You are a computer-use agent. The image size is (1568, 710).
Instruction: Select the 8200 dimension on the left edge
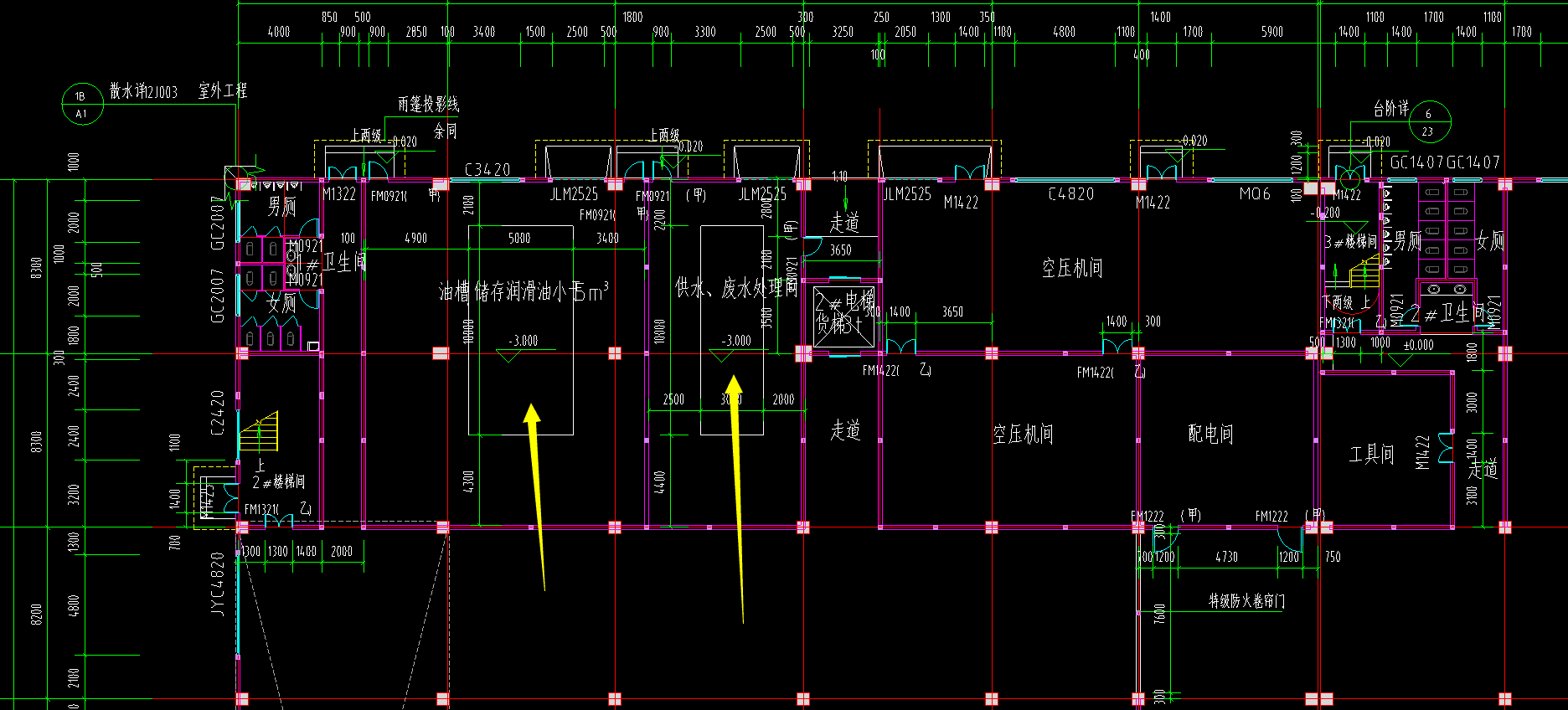click(x=36, y=614)
